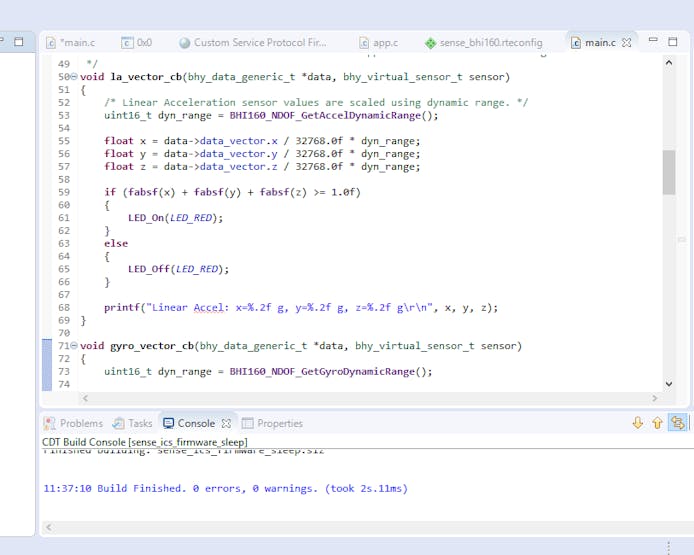Open Custom Service Protocol editor tab

point(259,43)
